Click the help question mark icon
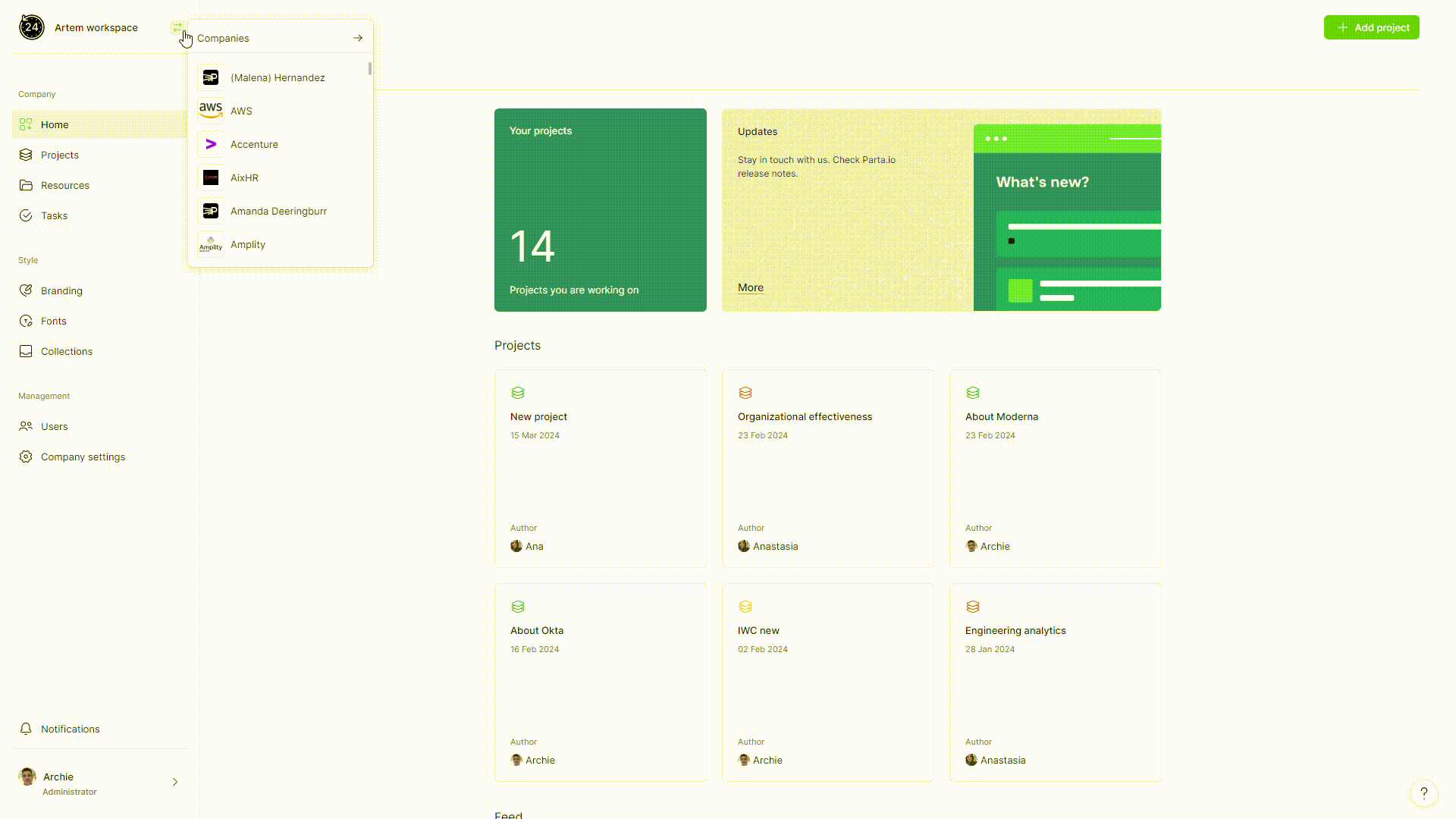This screenshot has width=1456, height=819. [1423, 792]
